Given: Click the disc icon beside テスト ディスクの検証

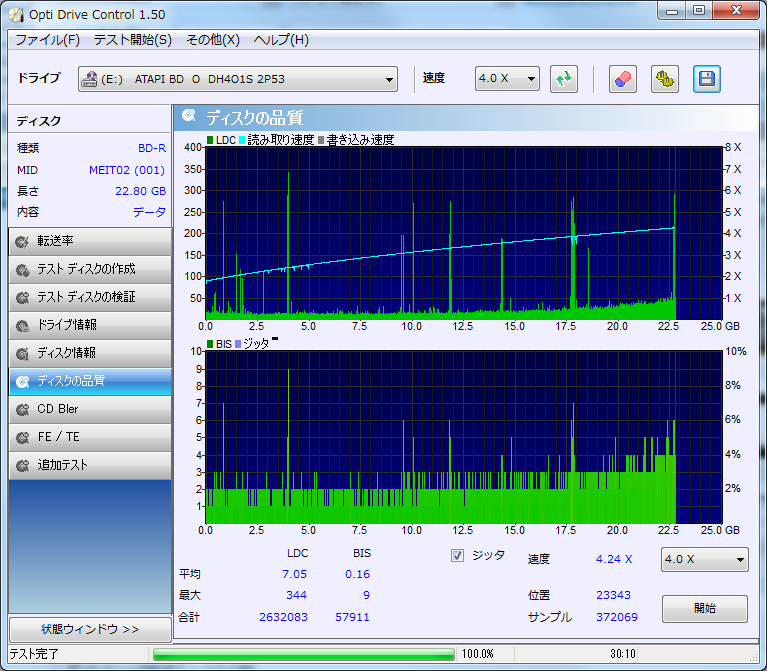Looking at the screenshot, I should (22, 297).
